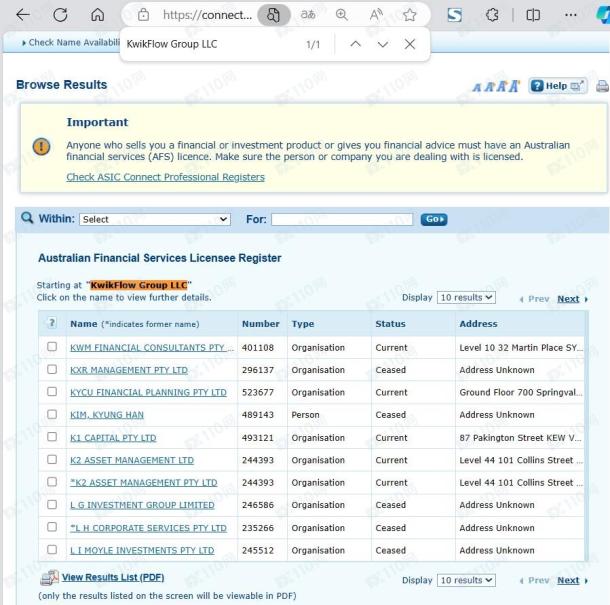
Task: Reload the page with refresh icon
Action: (60, 15)
